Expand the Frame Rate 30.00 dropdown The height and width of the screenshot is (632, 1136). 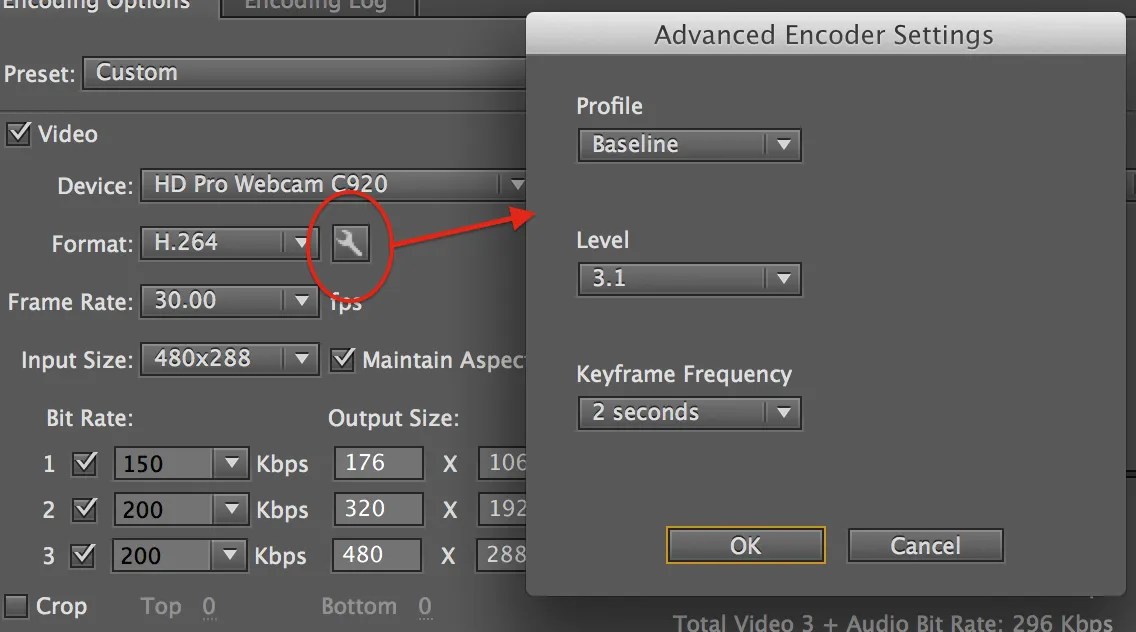pos(230,300)
